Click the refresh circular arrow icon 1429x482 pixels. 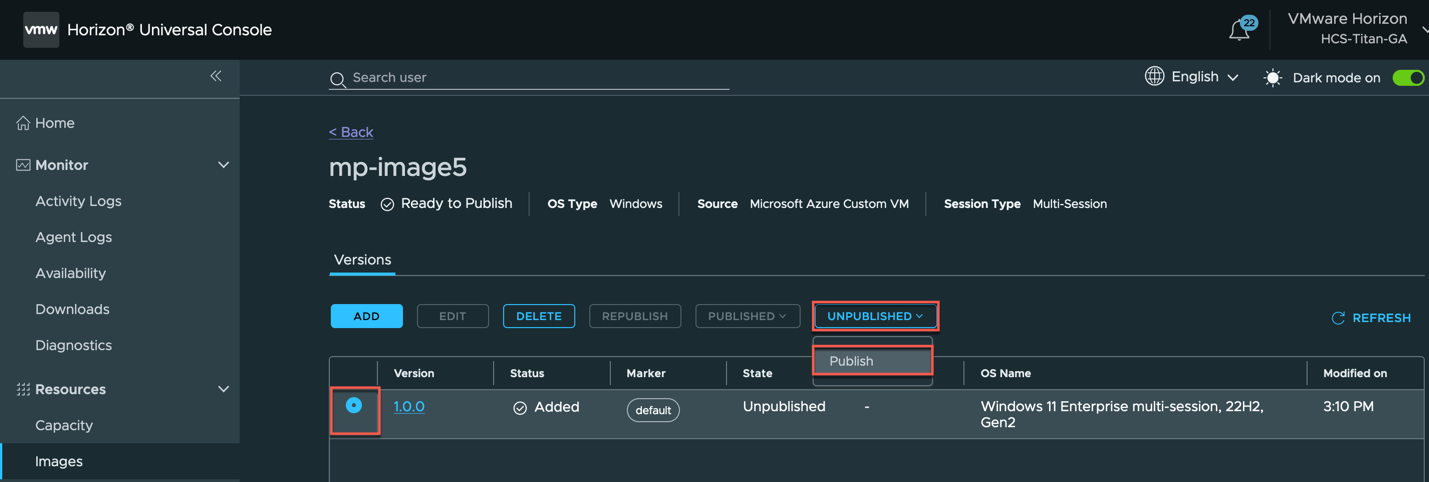tap(1338, 318)
